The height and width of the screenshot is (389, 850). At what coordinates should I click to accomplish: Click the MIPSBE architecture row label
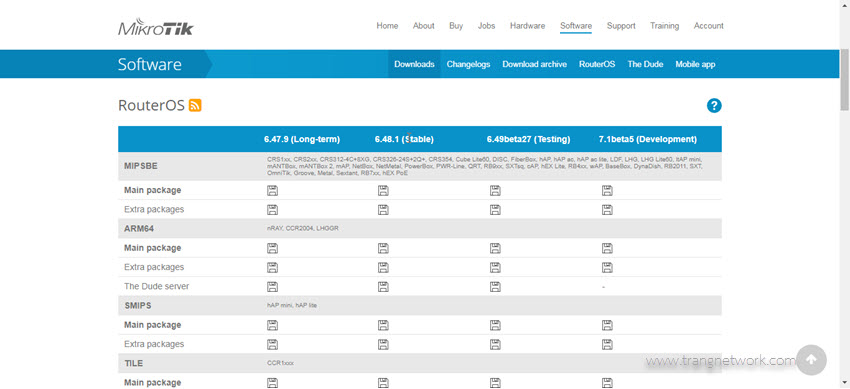[141, 166]
